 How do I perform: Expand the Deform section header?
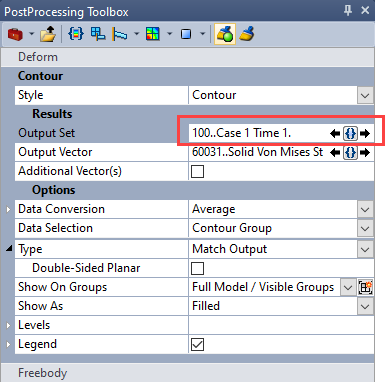click(x=188, y=57)
